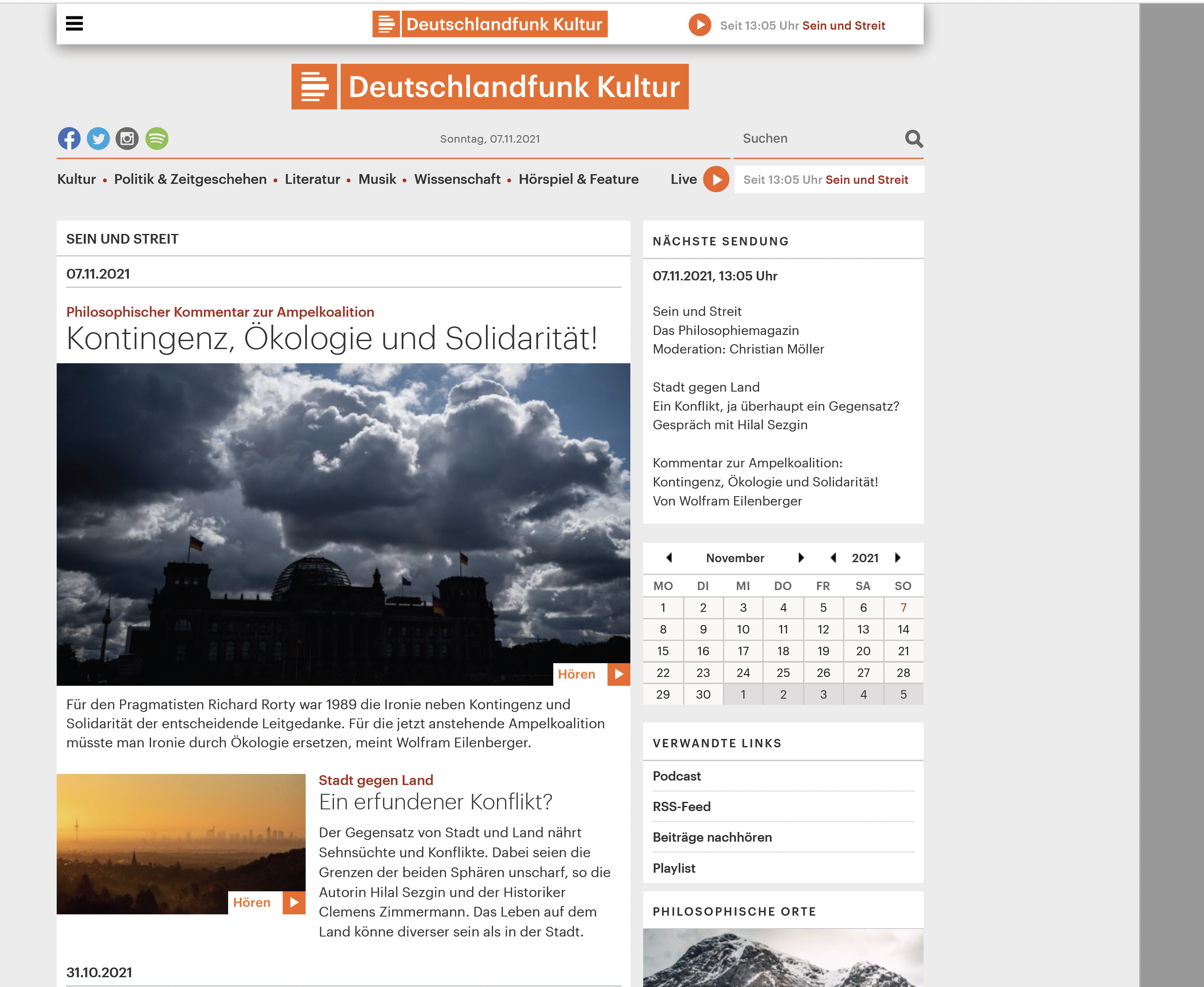Open Hörspiel & Feature navigation item
1204x987 pixels.
(579, 179)
